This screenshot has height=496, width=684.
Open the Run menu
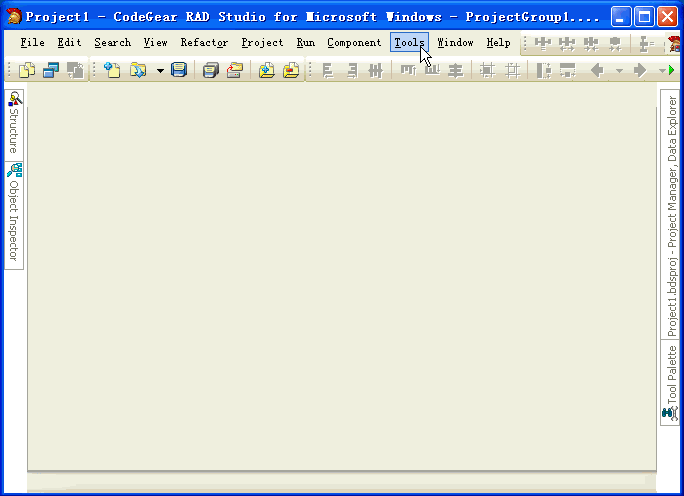point(305,42)
